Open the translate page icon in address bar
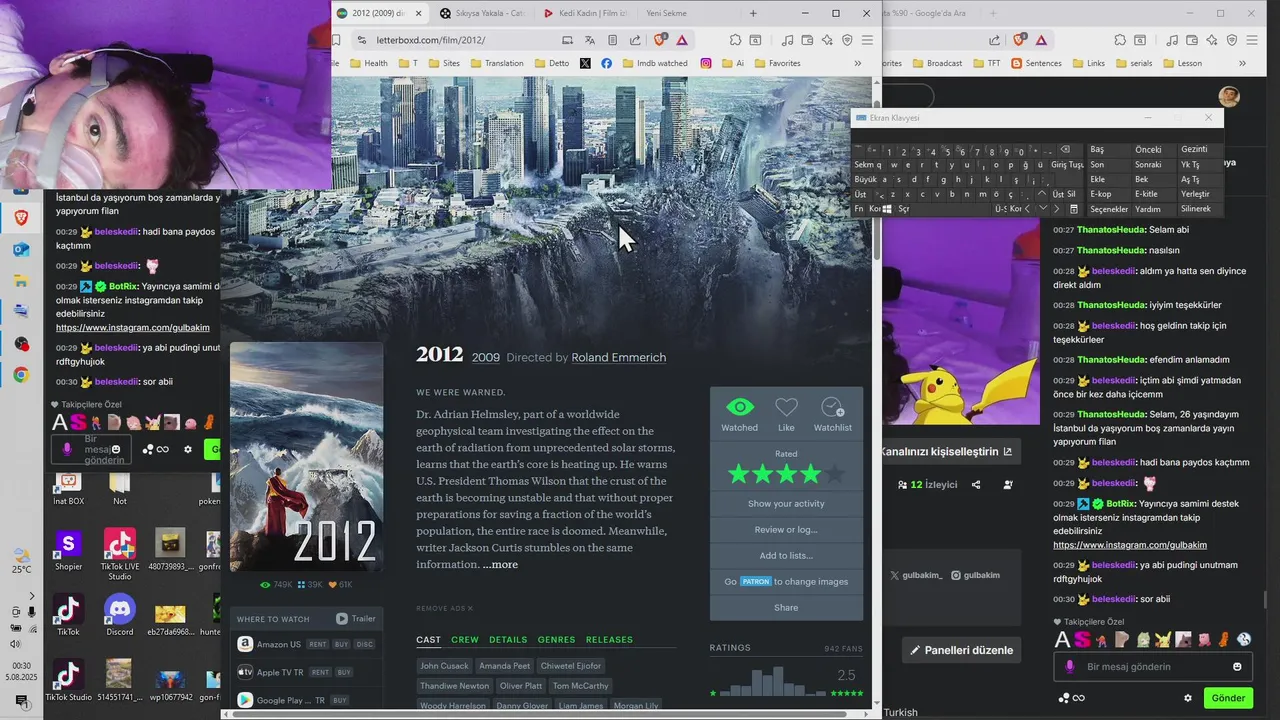Image resolution: width=1280 pixels, height=720 pixels. click(590, 40)
